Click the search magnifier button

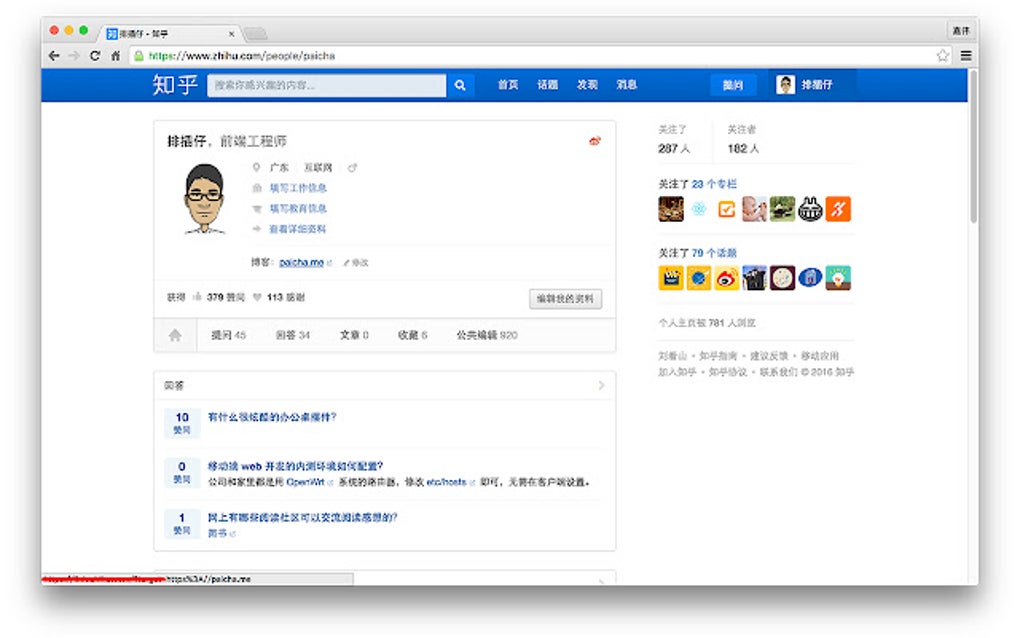[x=460, y=85]
